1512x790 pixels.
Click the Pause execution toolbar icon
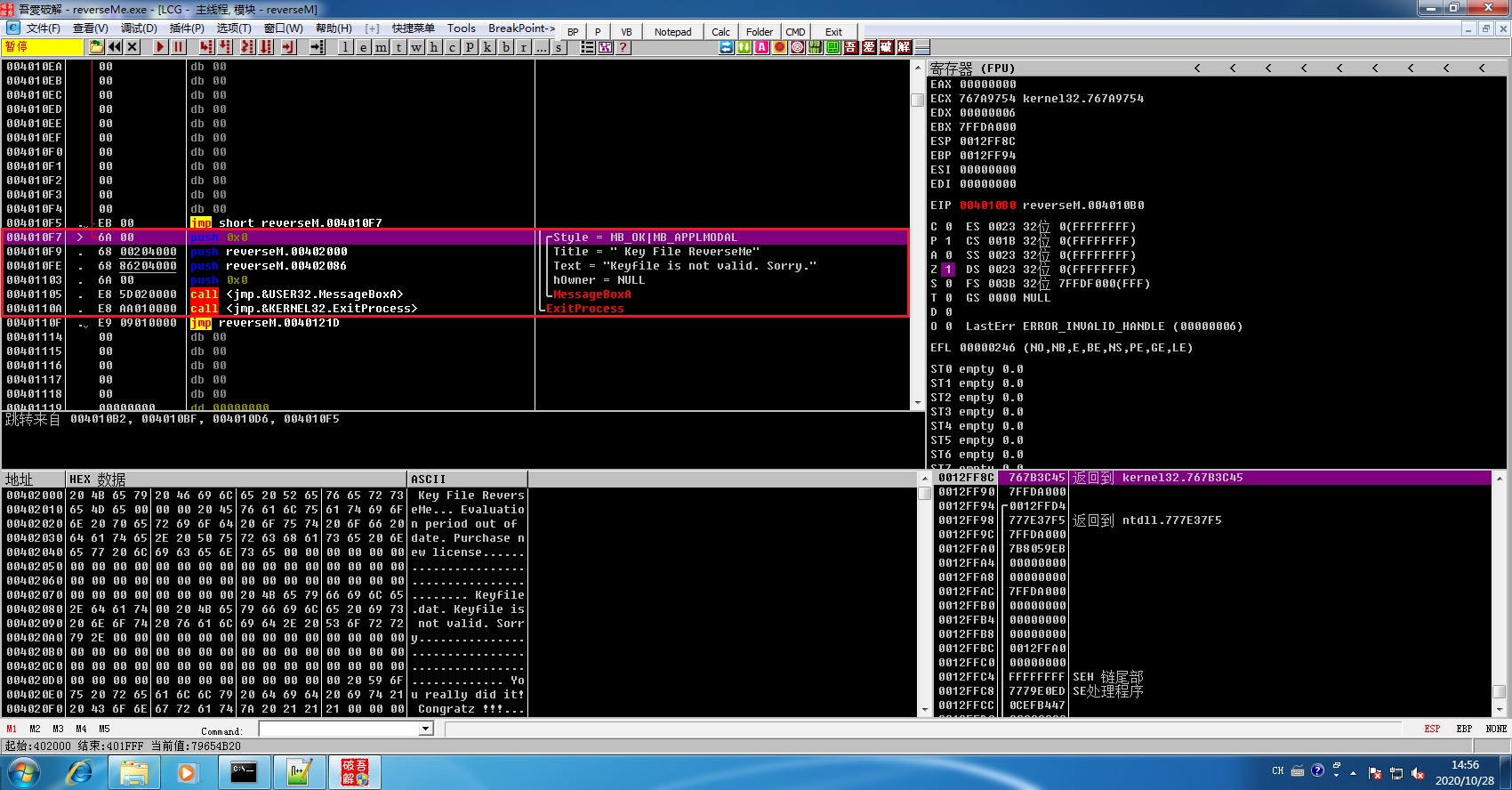pyautogui.click(x=178, y=47)
